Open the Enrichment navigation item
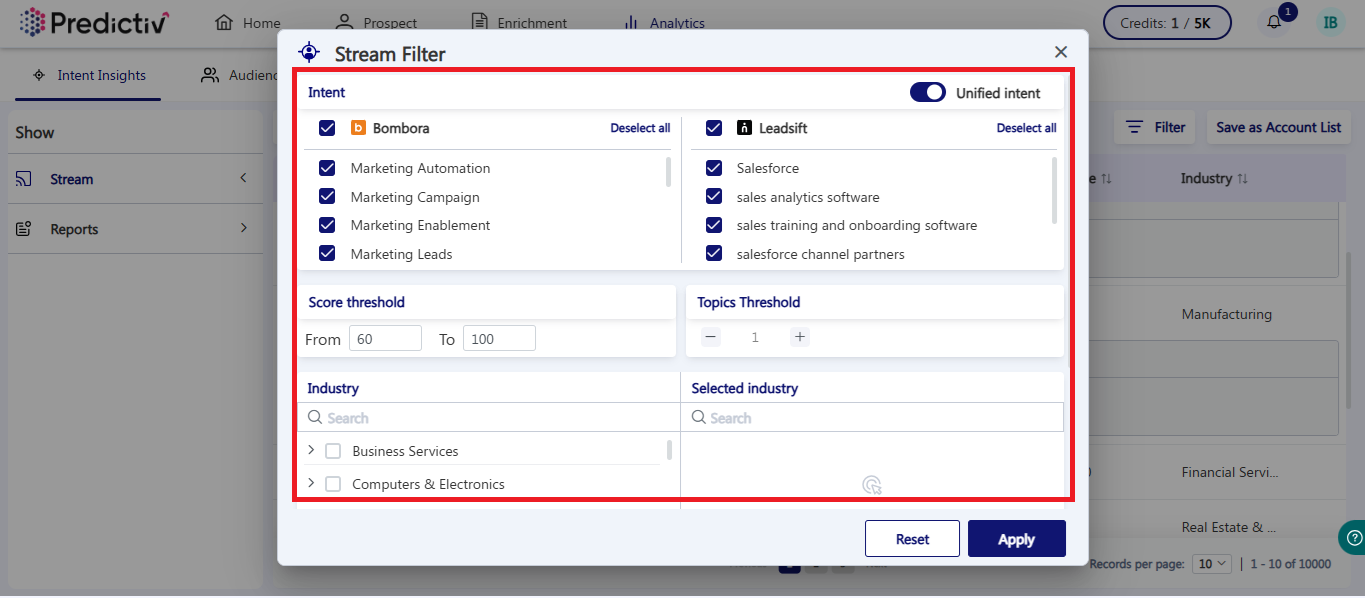The width and height of the screenshot is (1365, 598). tap(519, 23)
